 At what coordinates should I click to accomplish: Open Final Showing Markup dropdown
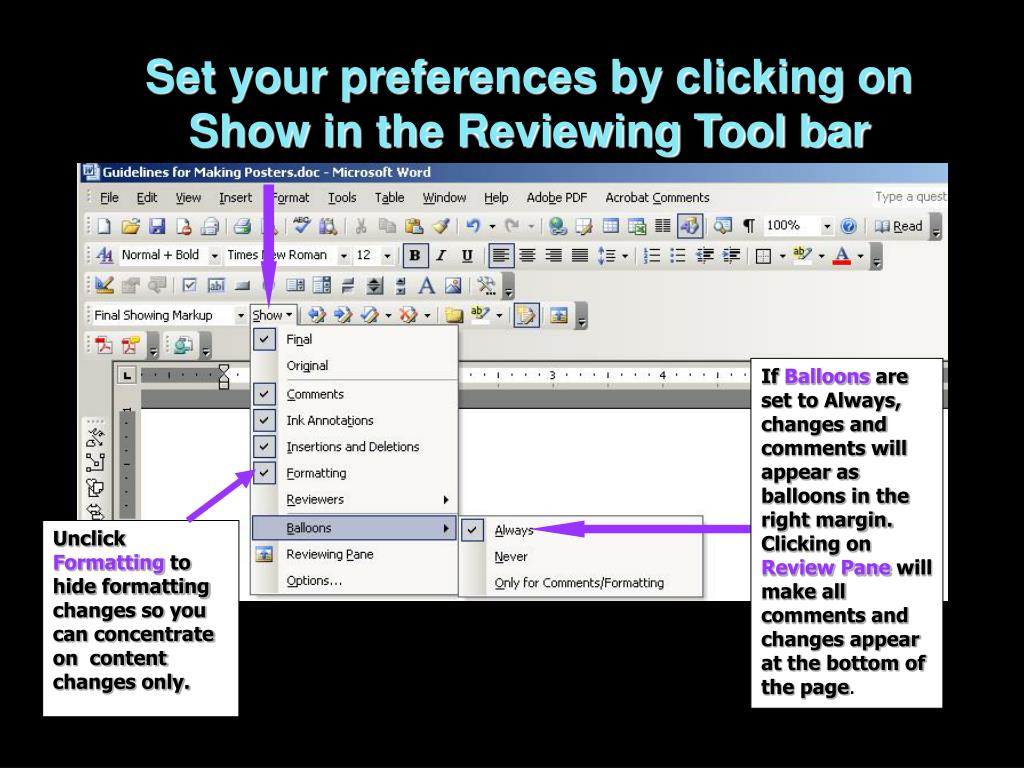pos(240,315)
